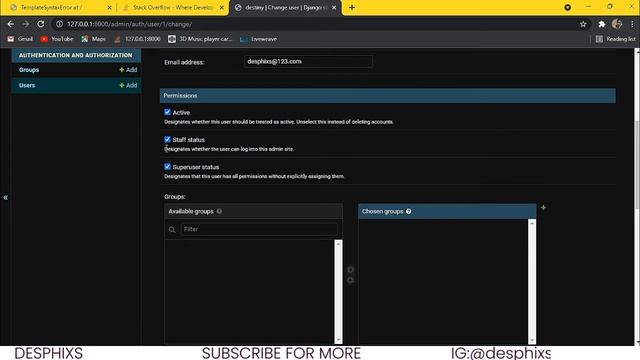Open the 3D Music player bookmark
The width and height of the screenshot is (640, 360).
200,39
